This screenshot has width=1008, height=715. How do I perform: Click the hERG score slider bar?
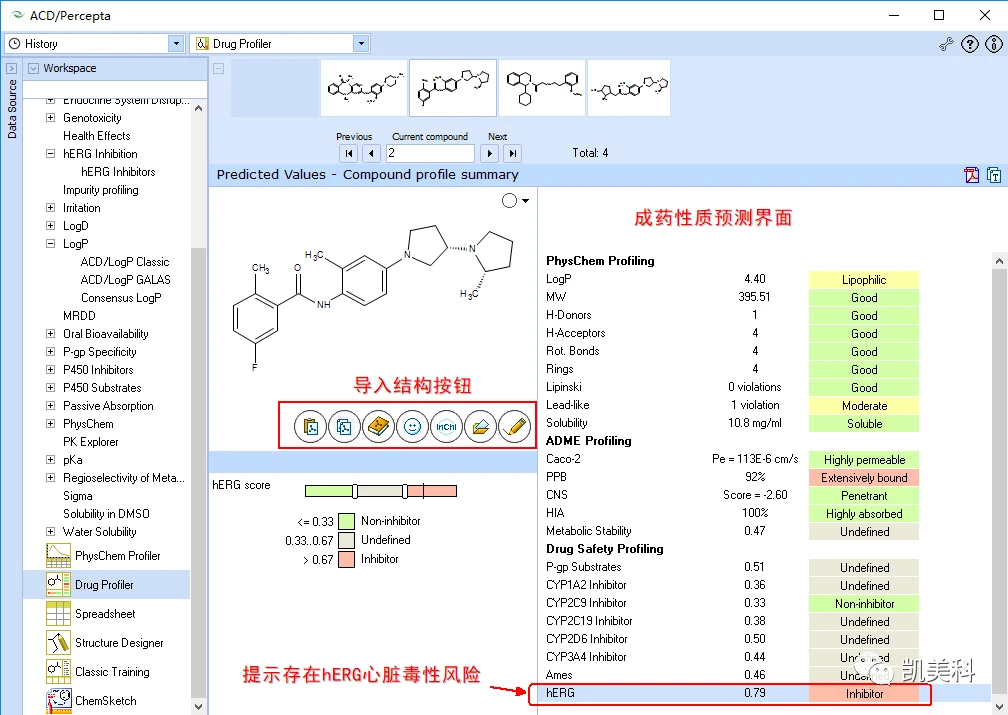(381, 491)
